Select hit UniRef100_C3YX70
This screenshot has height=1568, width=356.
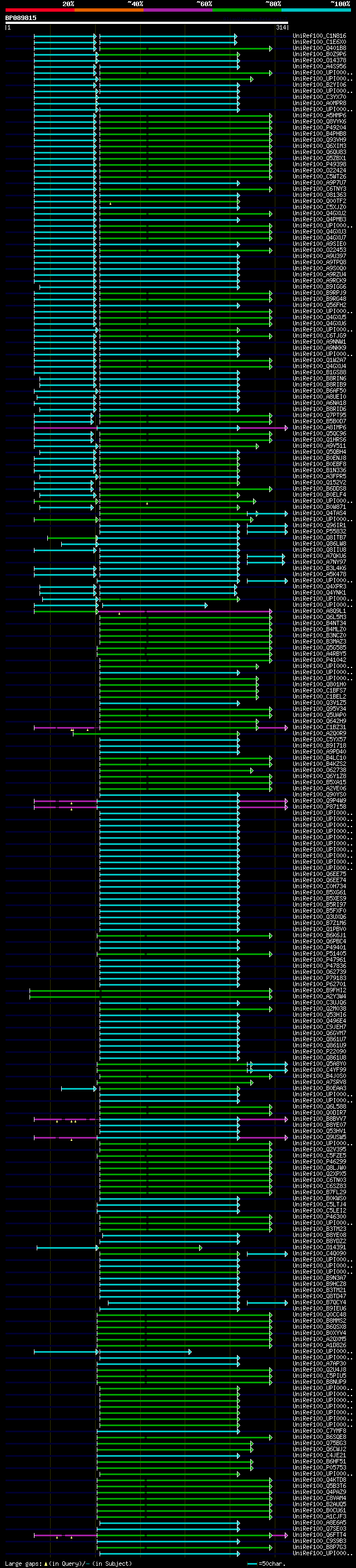point(319,97)
